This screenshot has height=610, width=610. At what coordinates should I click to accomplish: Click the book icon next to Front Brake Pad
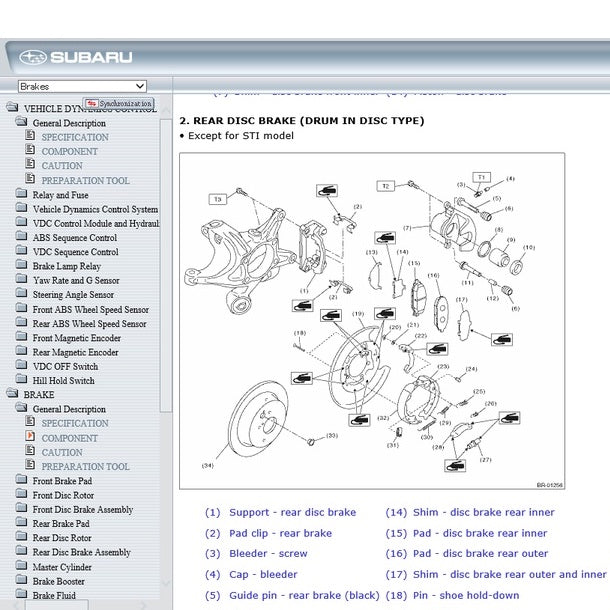tap(22, 481)
